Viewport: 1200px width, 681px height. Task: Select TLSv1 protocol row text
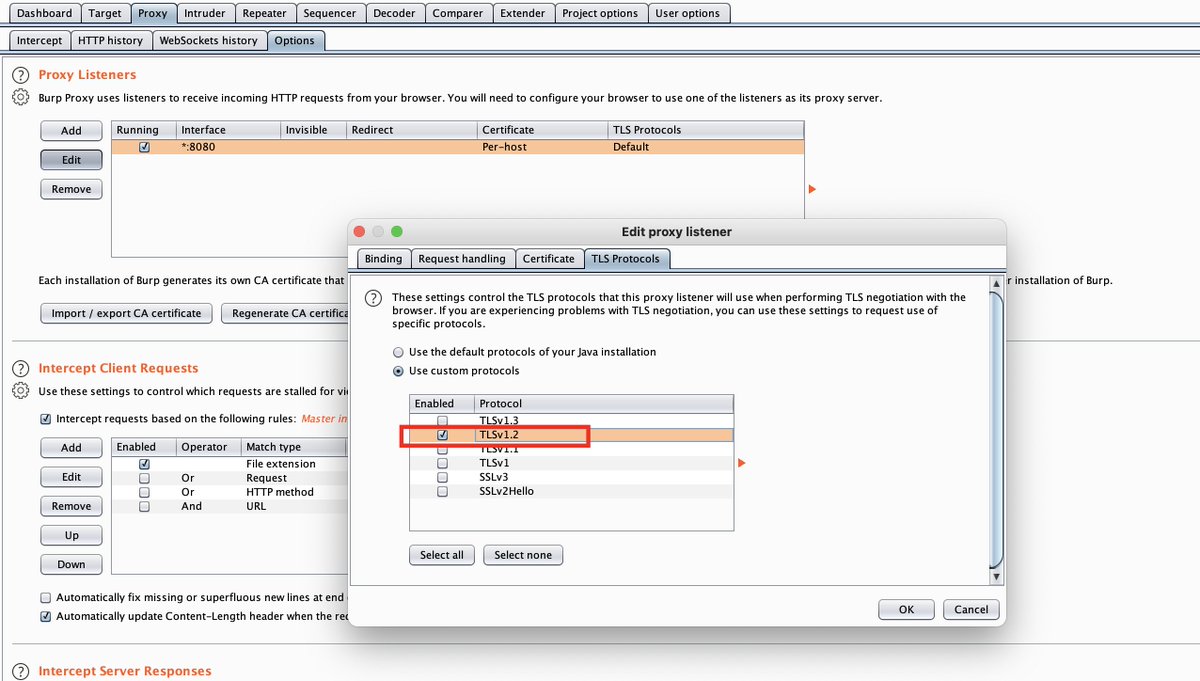click(495, 463)
